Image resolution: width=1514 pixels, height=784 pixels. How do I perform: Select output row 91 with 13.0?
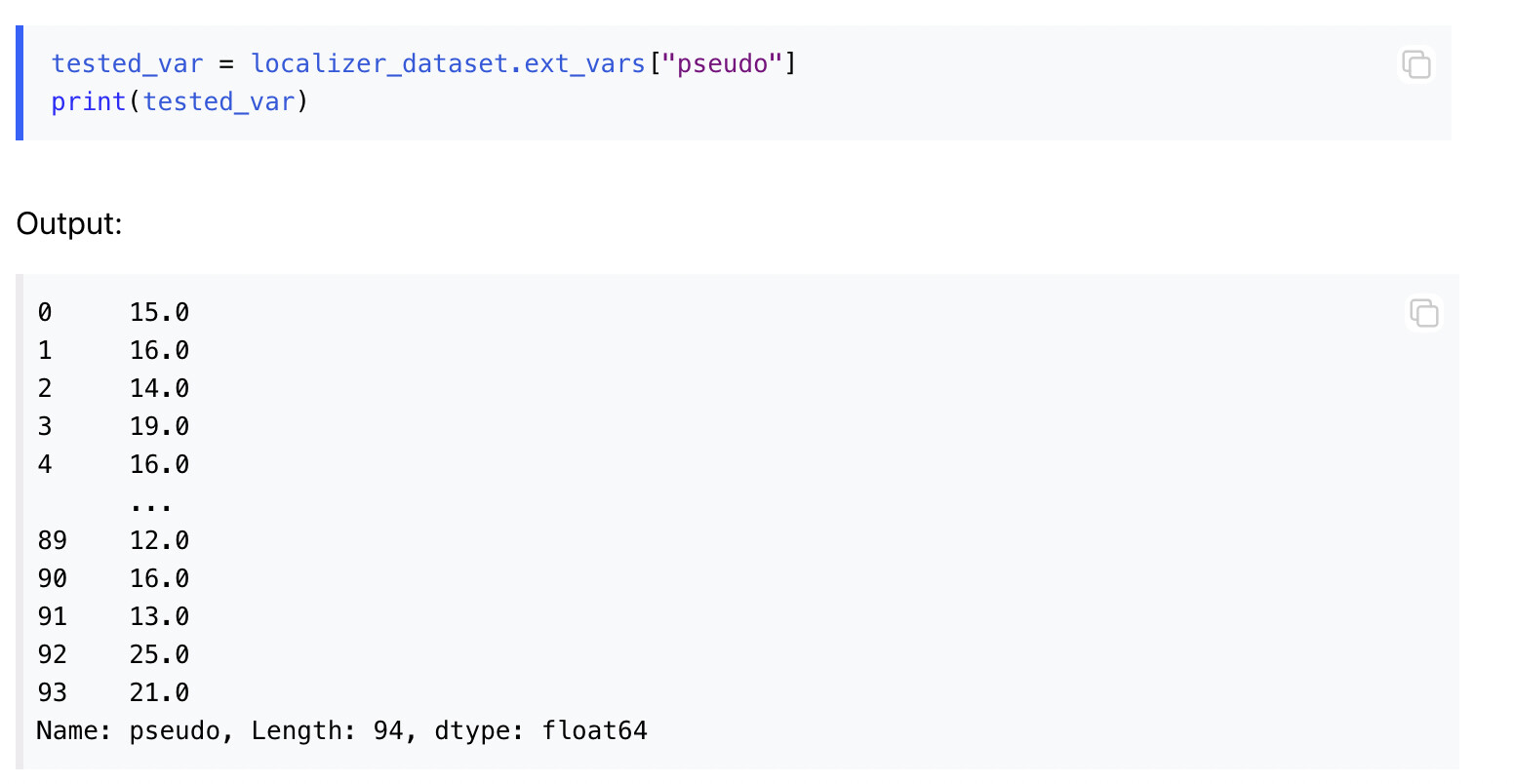[113, 617]
